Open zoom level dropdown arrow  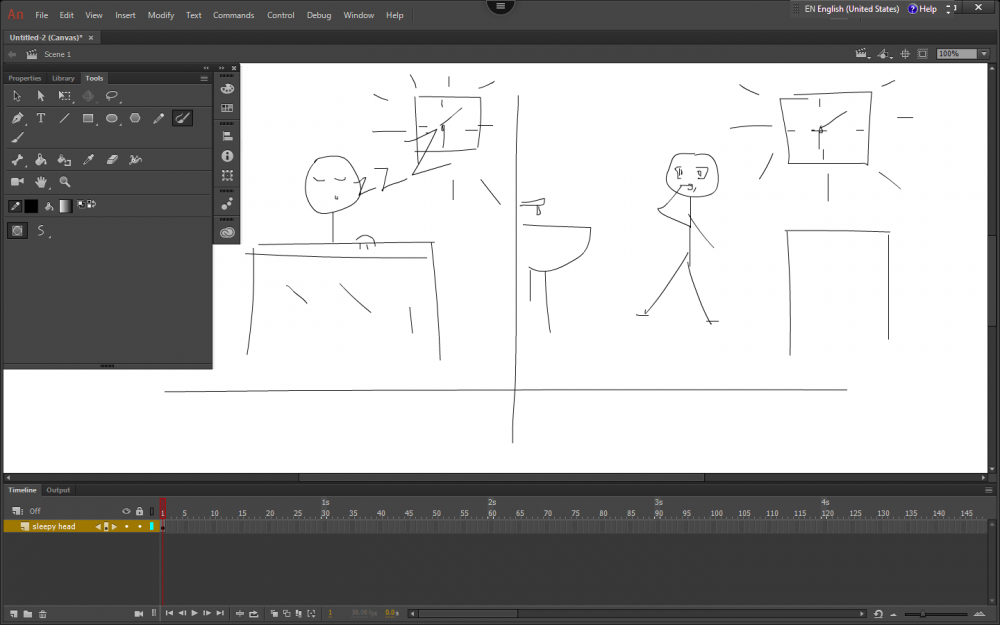click(x=984, y=54)
